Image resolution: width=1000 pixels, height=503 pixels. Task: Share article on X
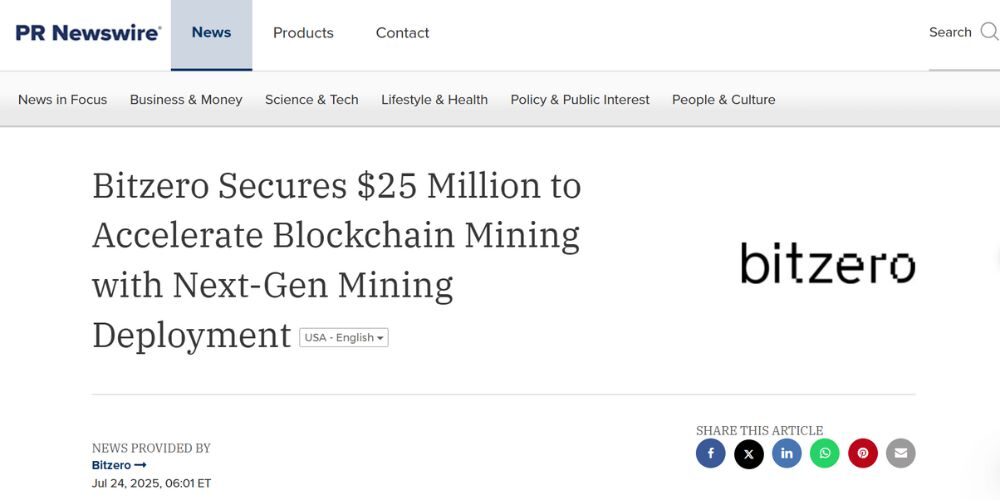(x=749, y=454)
